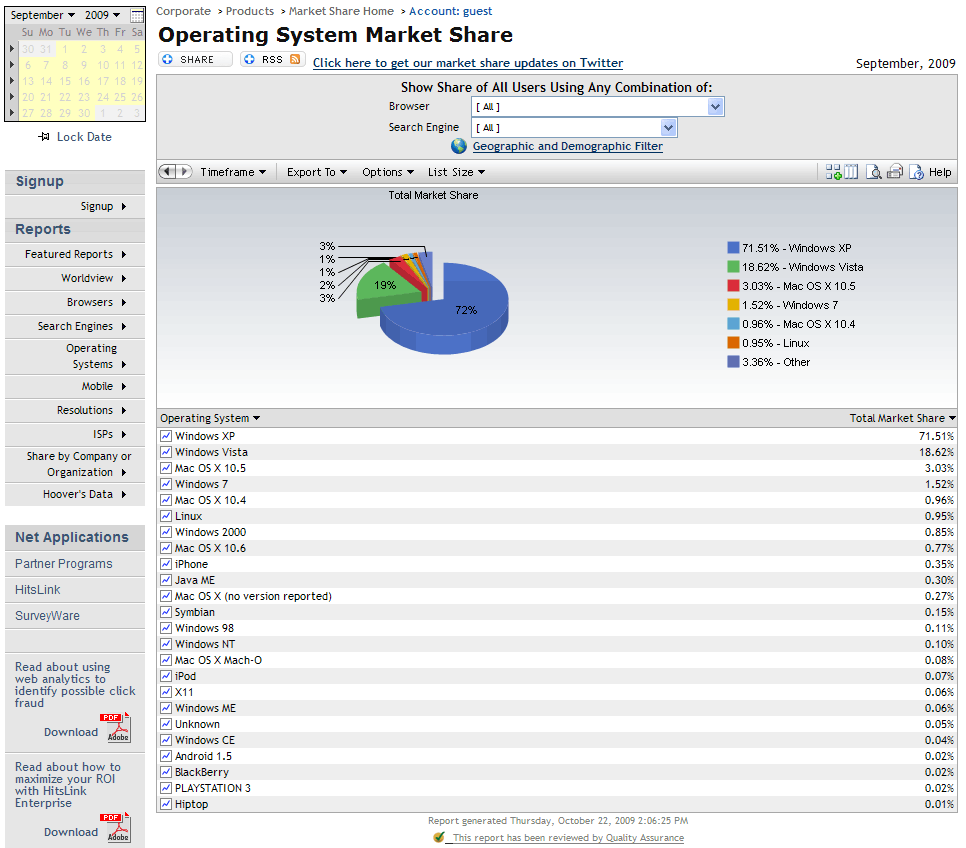Open the List Size dropdown menu
Viewport: 966px width, 848px height.
457,172
